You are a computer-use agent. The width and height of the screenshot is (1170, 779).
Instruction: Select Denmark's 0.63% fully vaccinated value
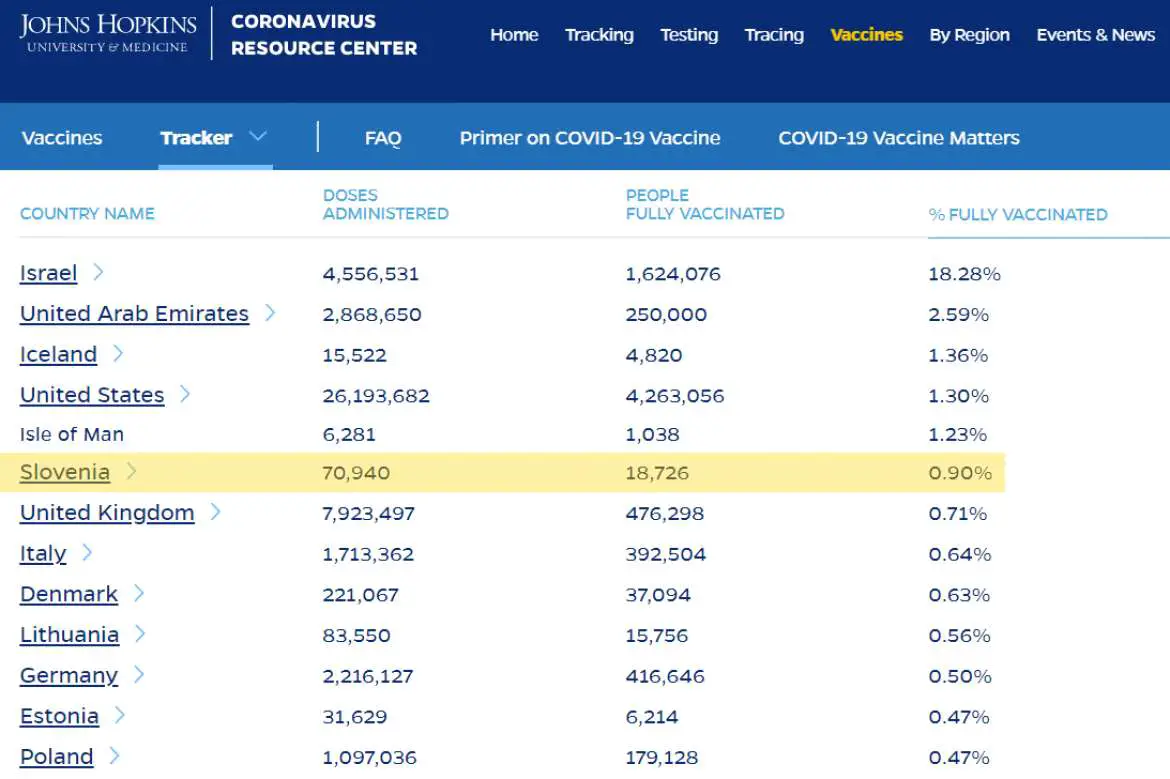pos(960,595)
